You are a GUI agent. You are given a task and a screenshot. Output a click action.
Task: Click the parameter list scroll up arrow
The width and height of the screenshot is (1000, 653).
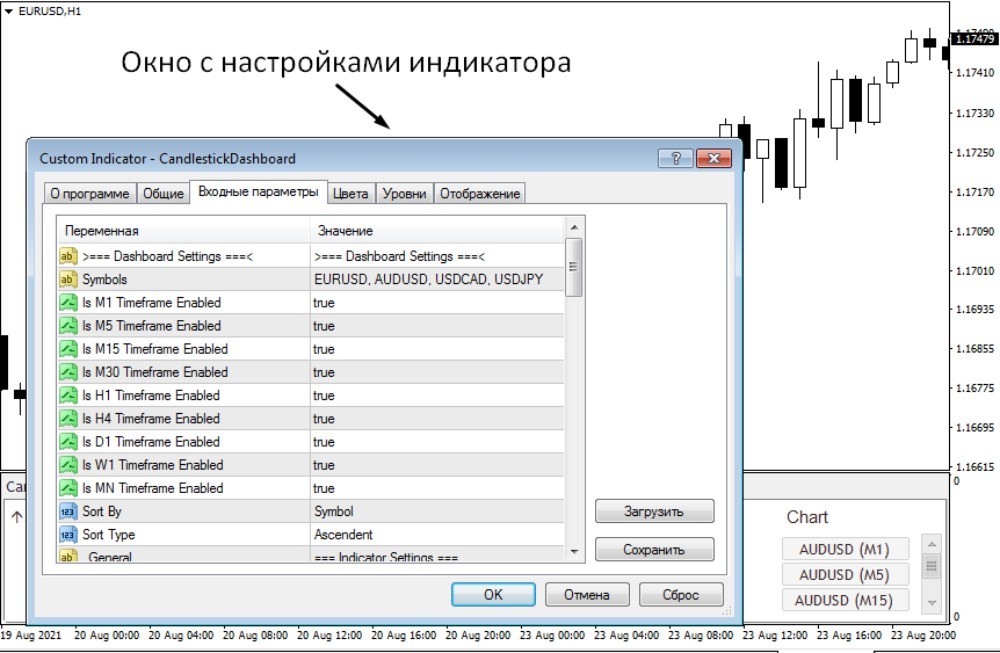click(x=574, y=228)
